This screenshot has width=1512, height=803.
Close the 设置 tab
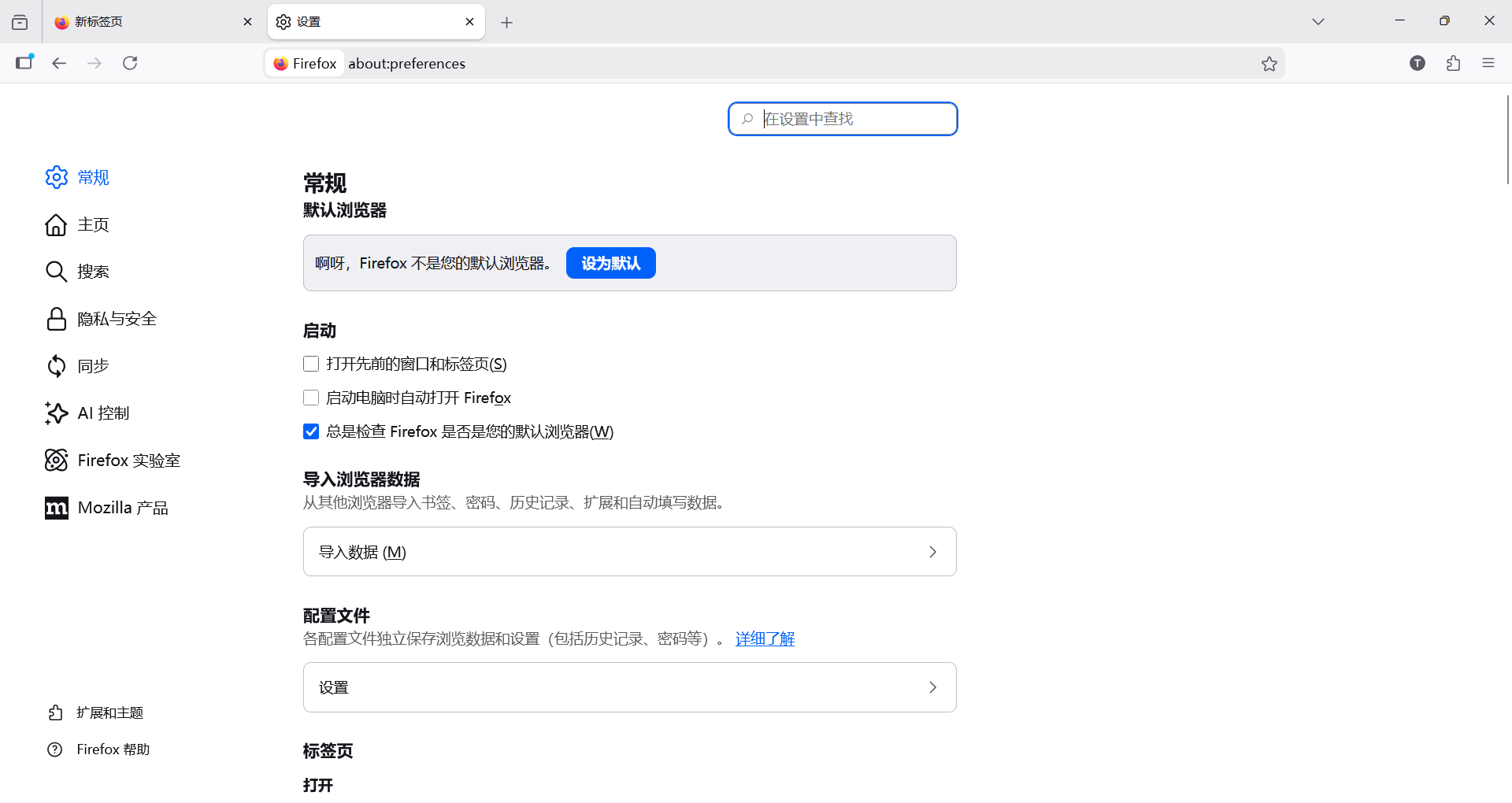[x=469, y=22]
